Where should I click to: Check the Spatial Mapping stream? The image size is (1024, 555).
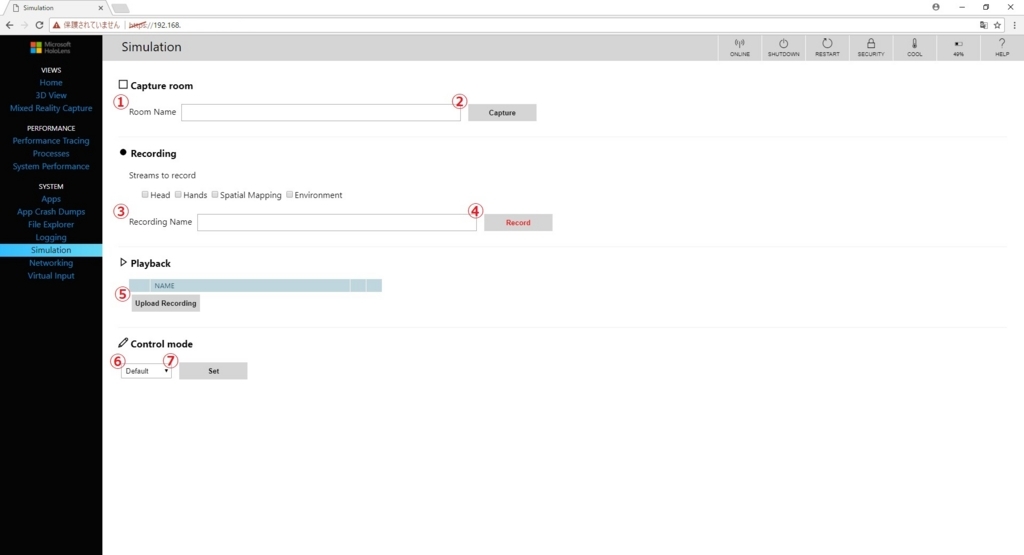click(215, 195)
